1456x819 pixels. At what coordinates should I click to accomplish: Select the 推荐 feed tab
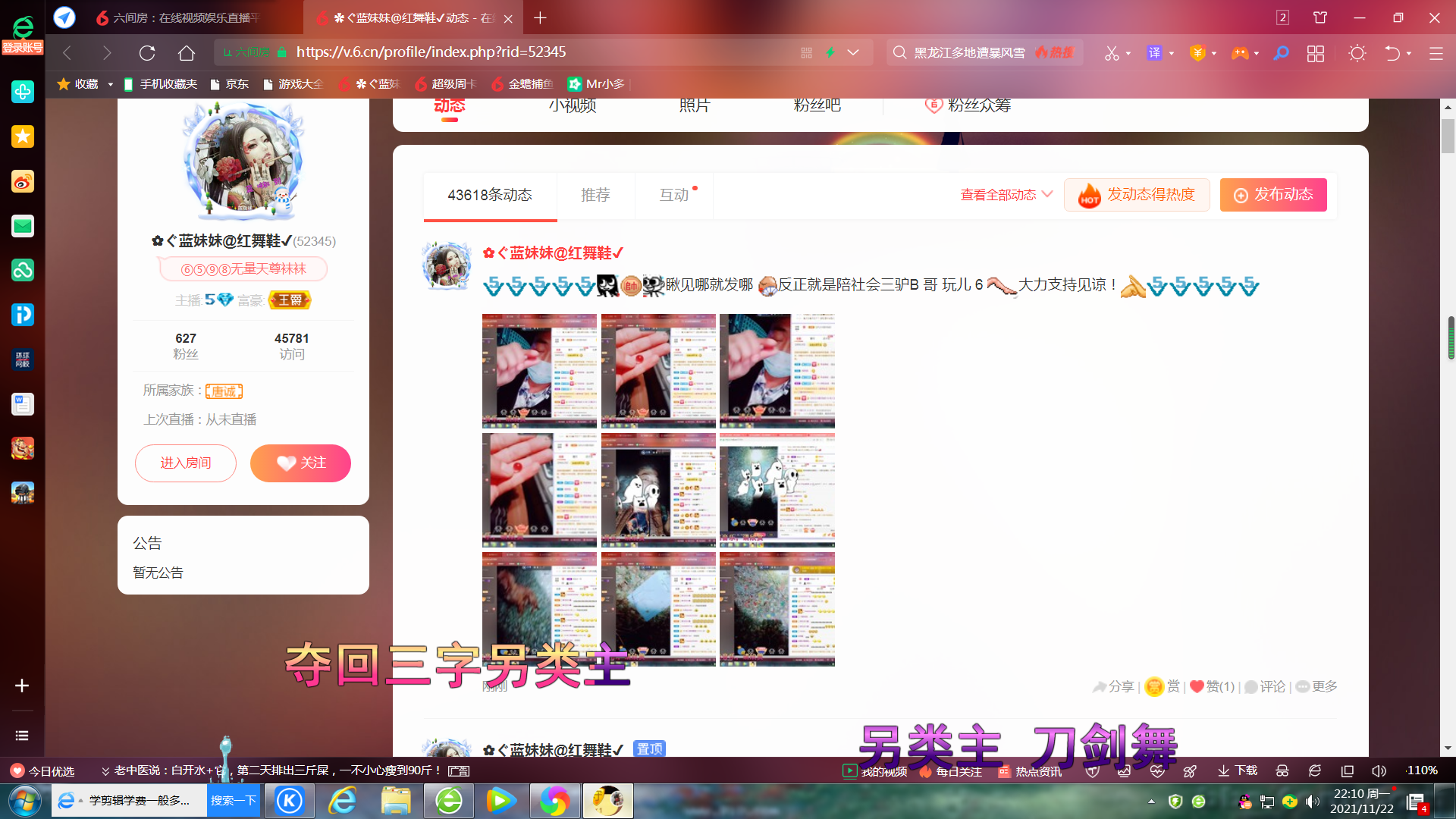coord(595,195)
